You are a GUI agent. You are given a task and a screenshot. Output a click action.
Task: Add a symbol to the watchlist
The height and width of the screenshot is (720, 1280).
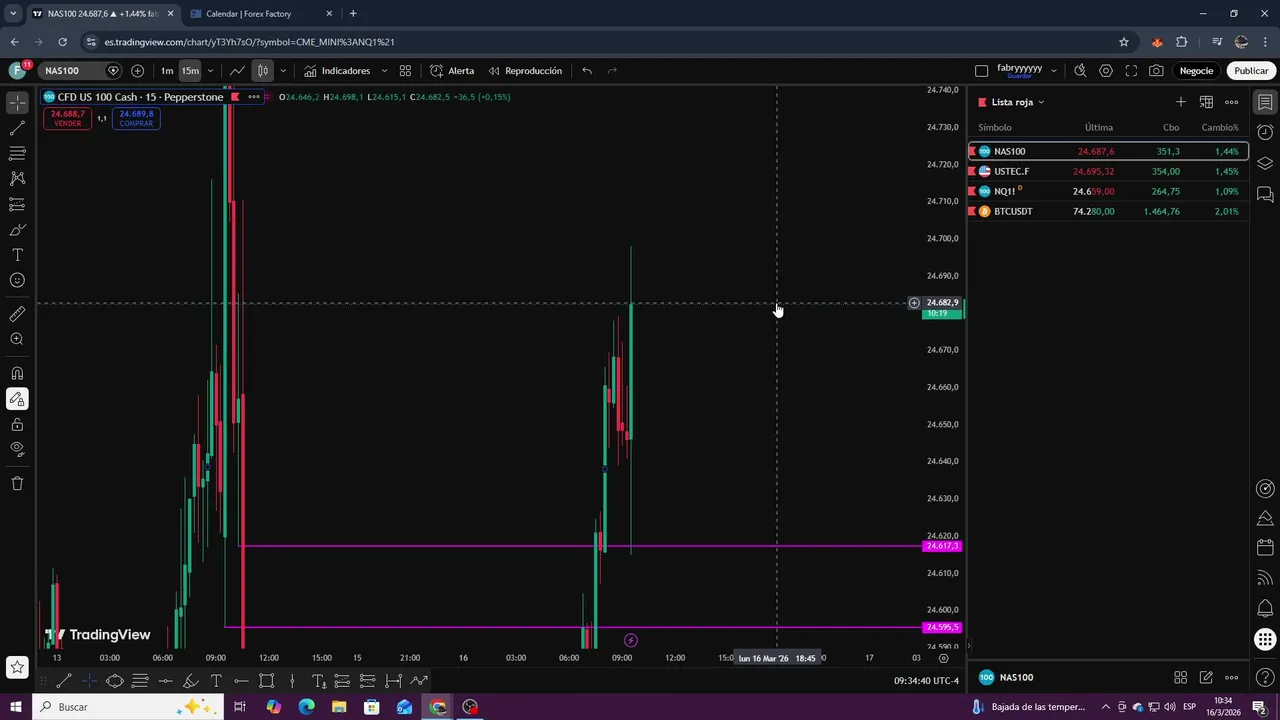pyautogui.click(x=1180, y=102)
